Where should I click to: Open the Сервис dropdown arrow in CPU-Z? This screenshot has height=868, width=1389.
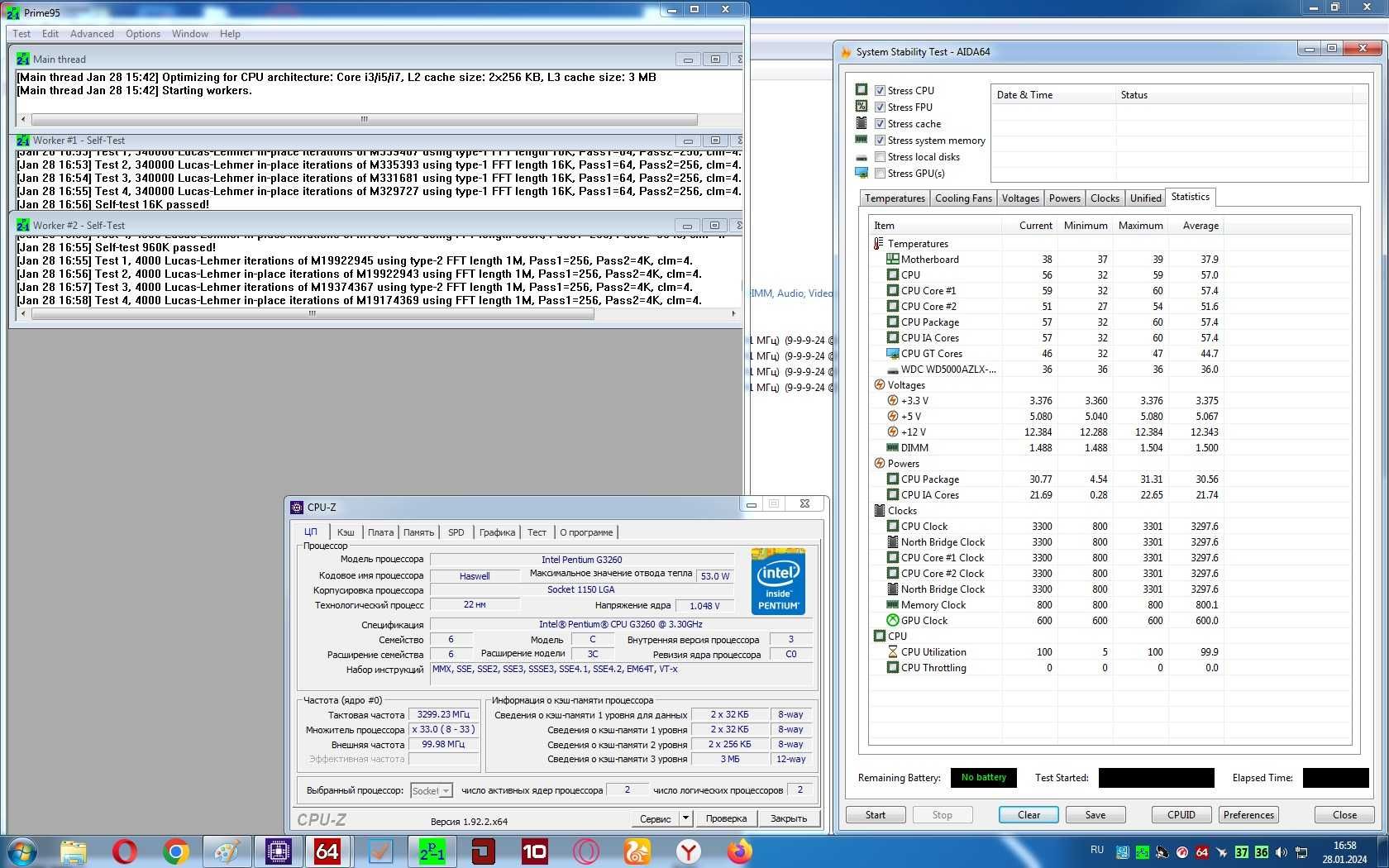pos(685,818)
